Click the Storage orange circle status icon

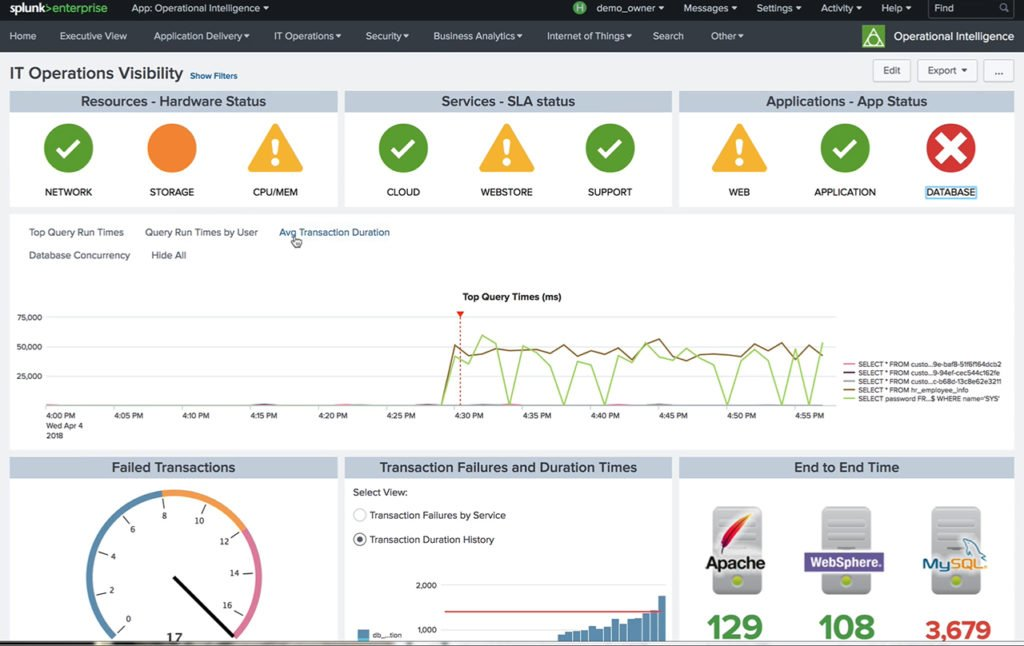click(x=172, y=148)
